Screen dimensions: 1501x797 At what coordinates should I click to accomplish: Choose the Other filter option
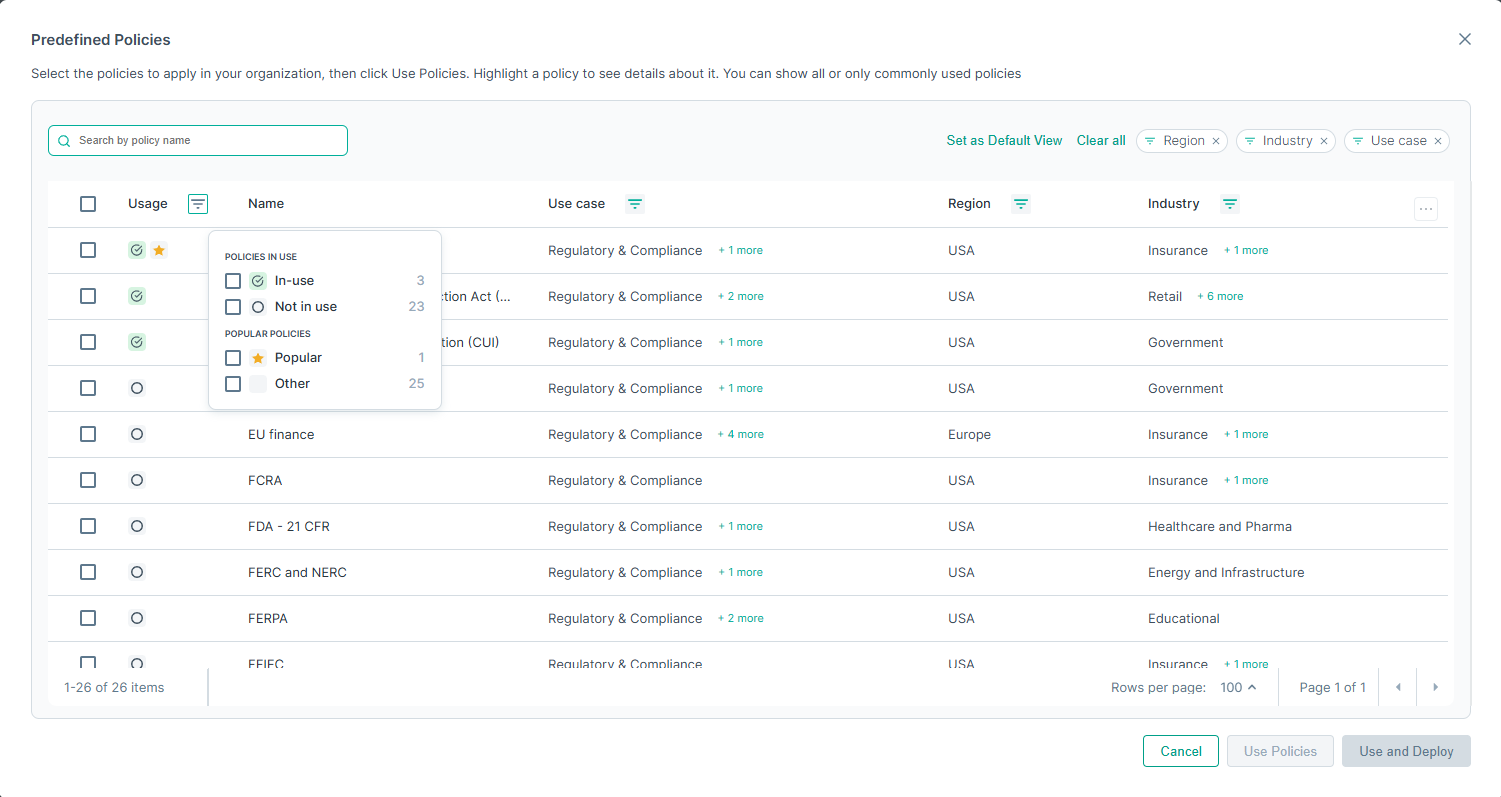(233, 384)
